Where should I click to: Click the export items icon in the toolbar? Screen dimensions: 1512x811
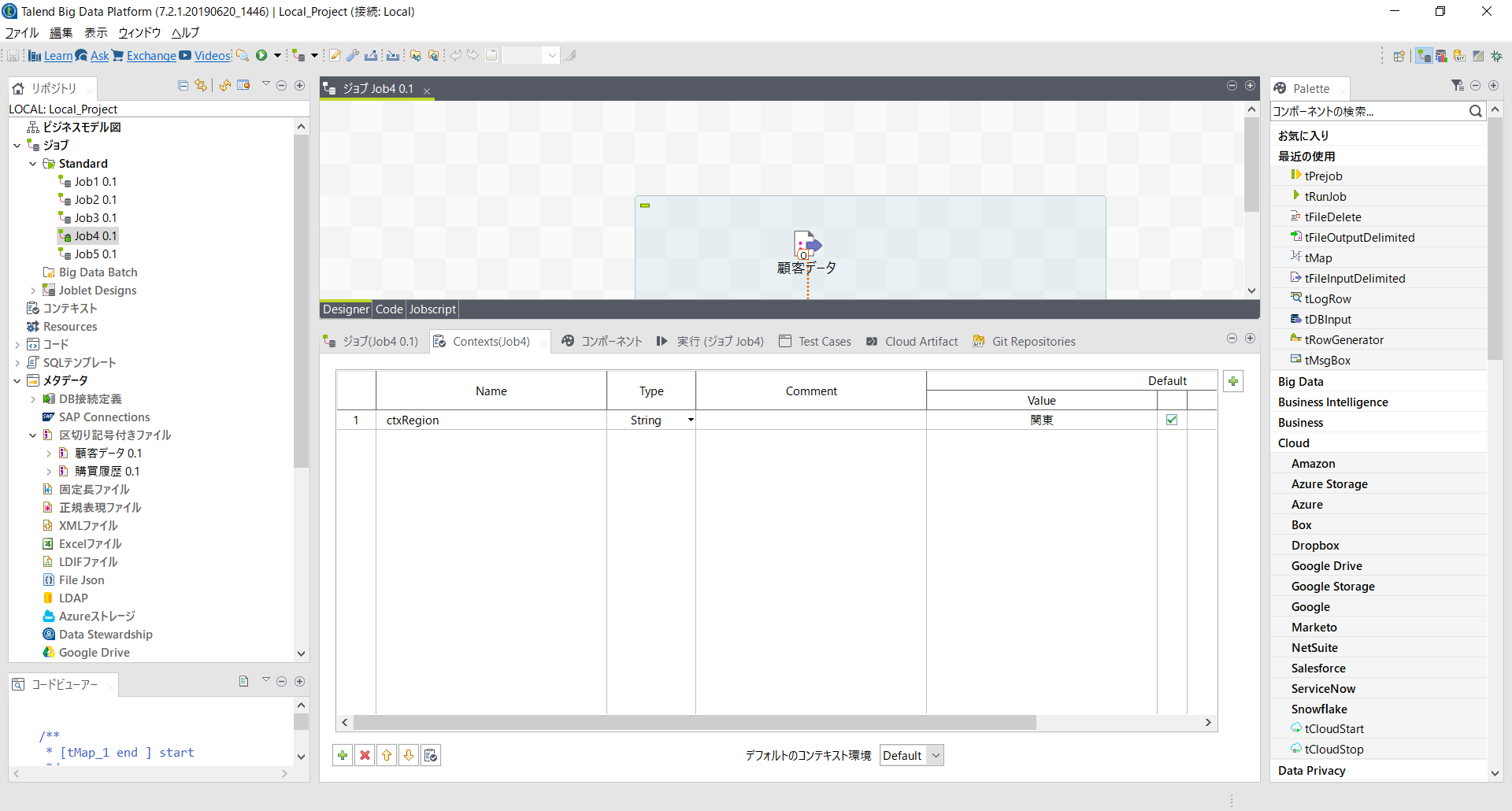coord(371,55)
